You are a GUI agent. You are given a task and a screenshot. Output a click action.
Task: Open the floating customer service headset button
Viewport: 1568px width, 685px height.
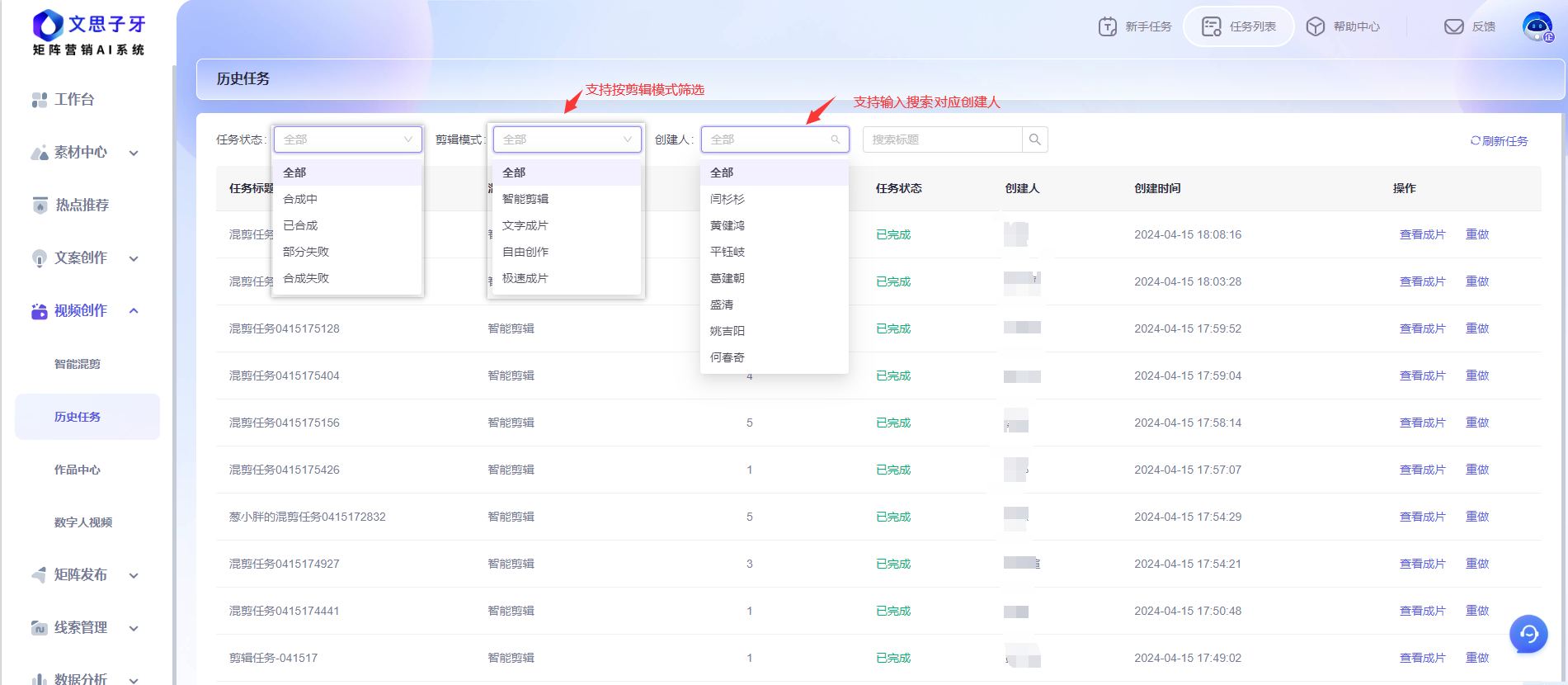pos(1528,634)
